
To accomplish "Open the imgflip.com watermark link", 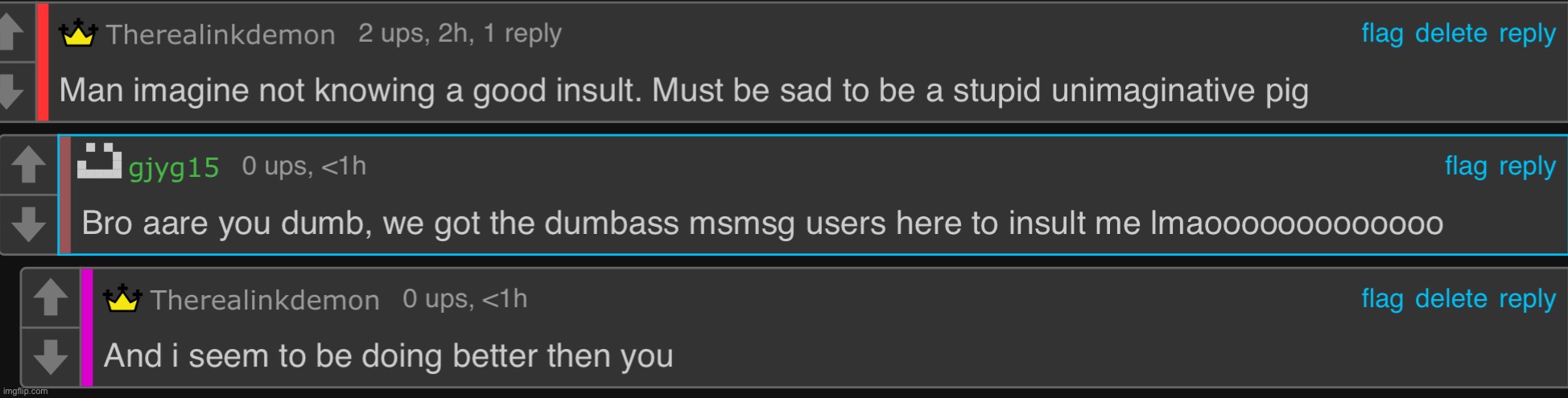I will coord(26,391).
